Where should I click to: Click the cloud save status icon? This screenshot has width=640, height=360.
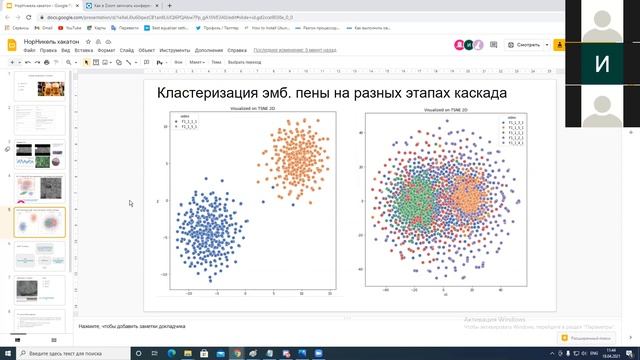coord(108,42)
